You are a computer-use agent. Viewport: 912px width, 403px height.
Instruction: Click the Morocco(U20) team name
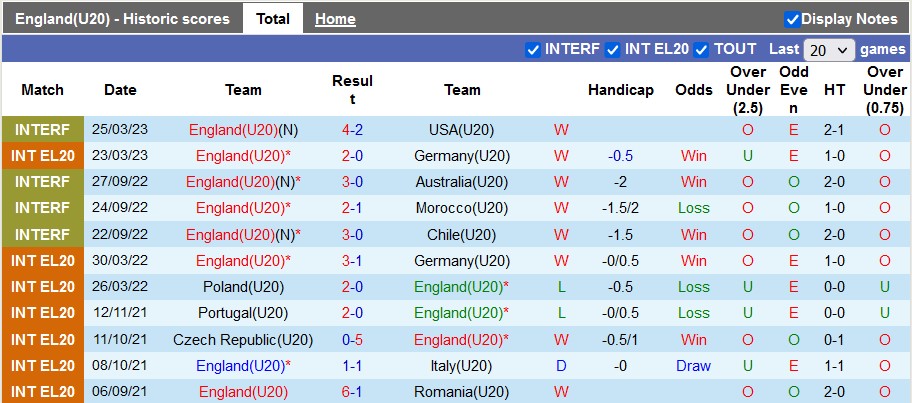pyautogui.click(x=462, y=208)
